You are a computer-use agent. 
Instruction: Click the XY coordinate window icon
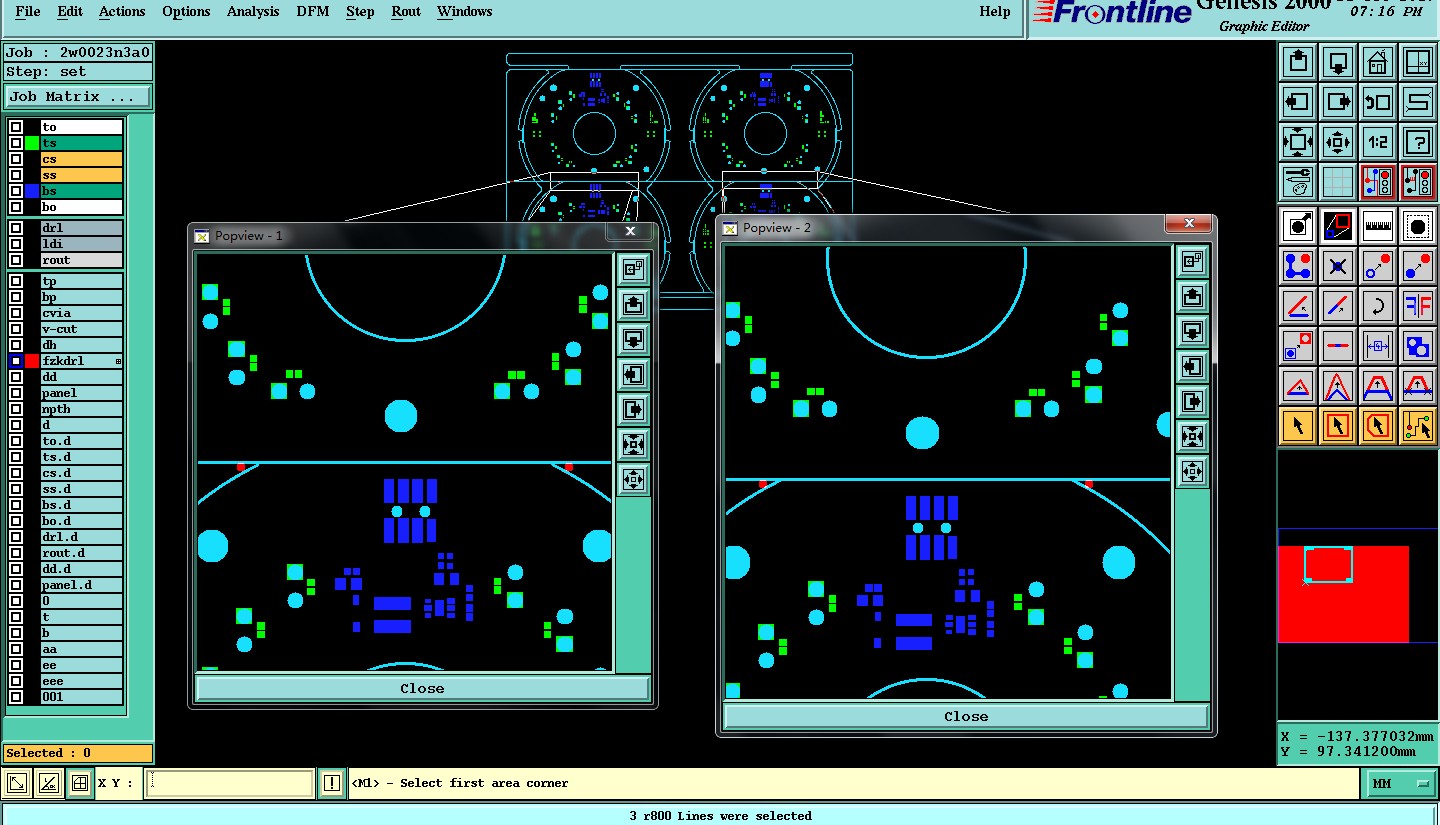tap(1417, 62)
